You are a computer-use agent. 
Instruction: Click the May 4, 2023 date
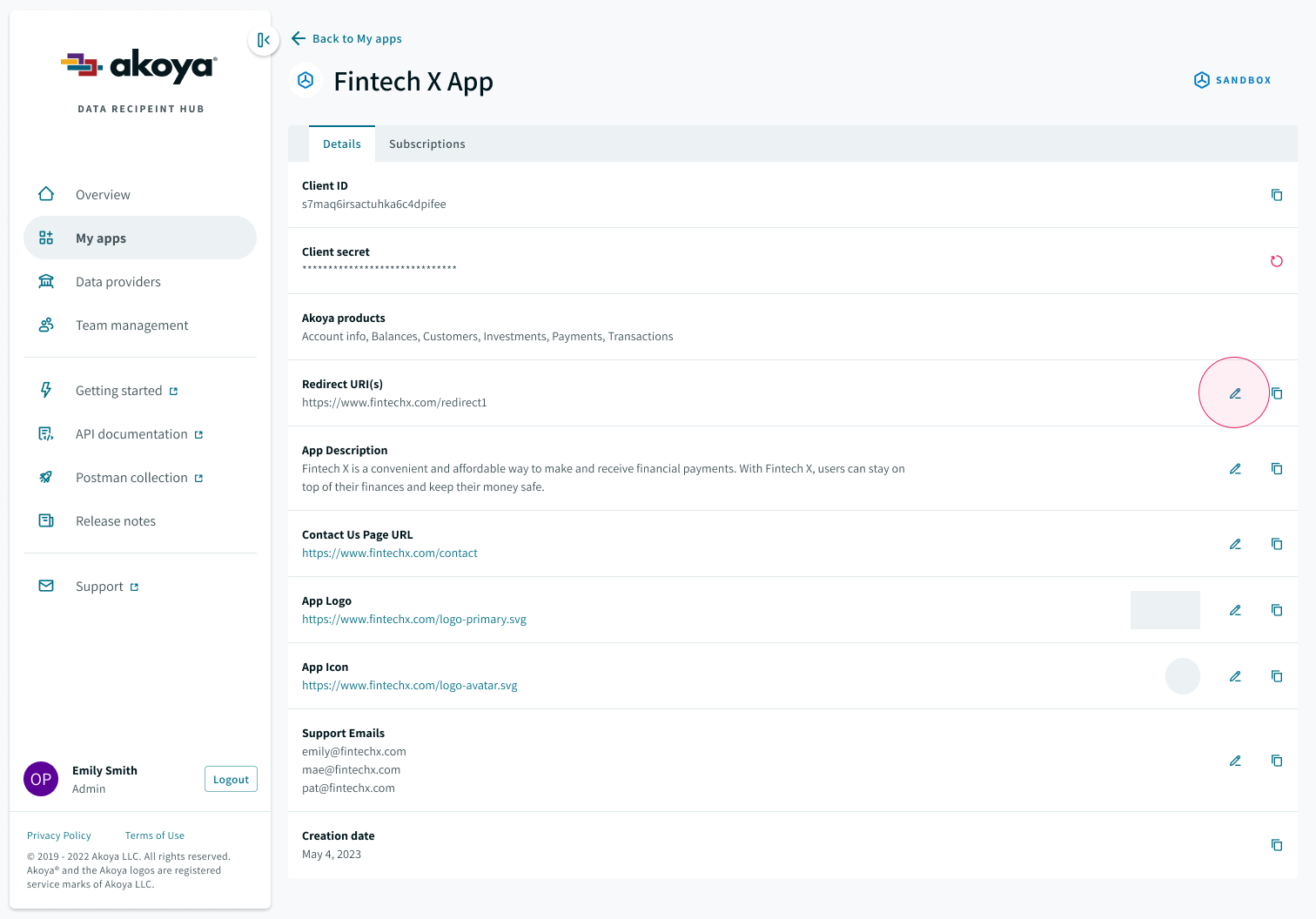[x=332, y=854]
